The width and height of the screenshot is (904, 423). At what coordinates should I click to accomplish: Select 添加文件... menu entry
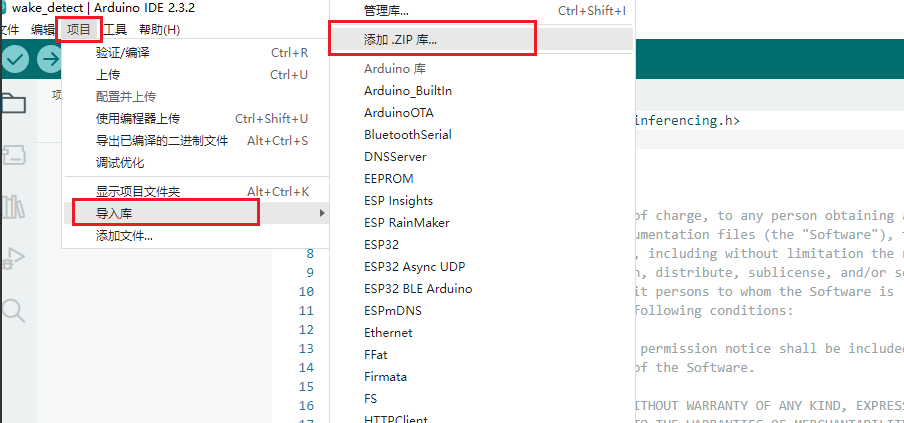coord(124,236)
